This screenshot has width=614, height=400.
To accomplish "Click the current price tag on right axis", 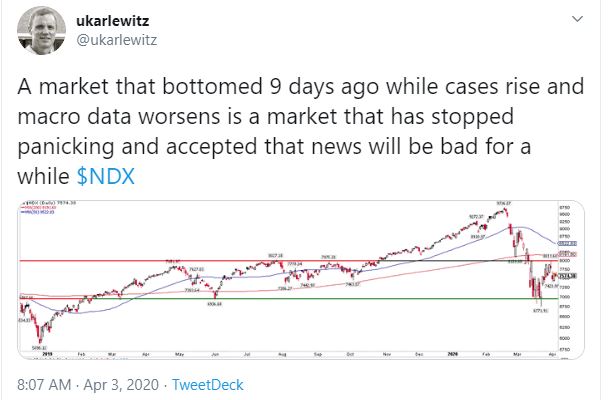I will pyautogui.click(x=568, y=277).
